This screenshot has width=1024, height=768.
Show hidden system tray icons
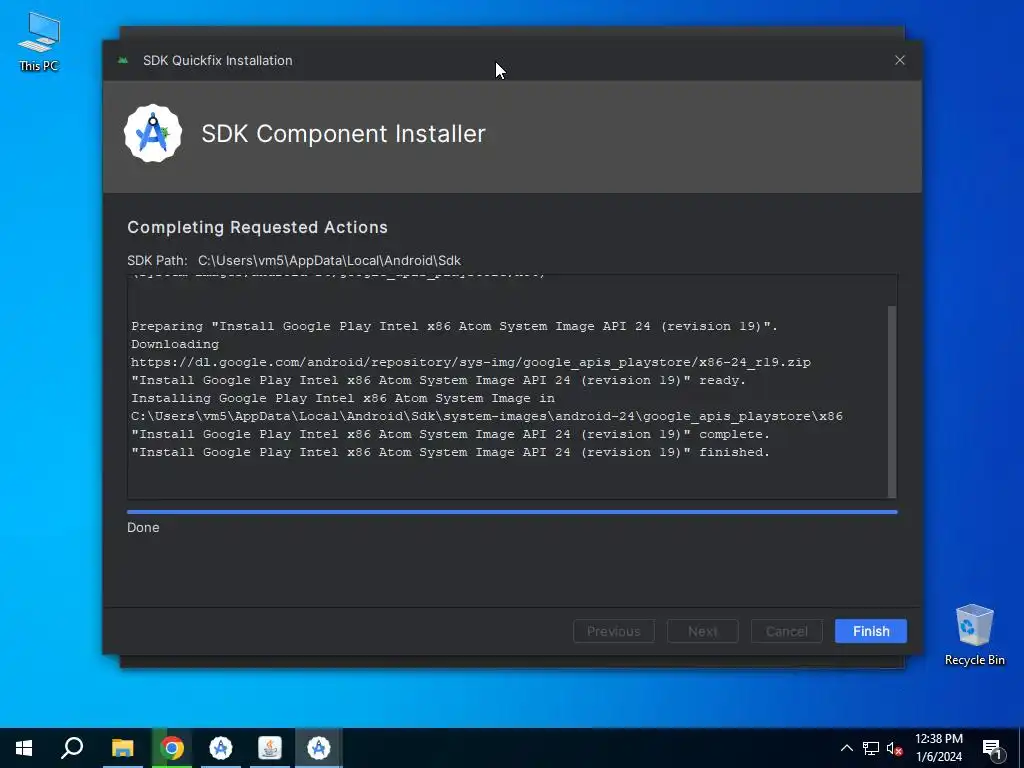846,748
